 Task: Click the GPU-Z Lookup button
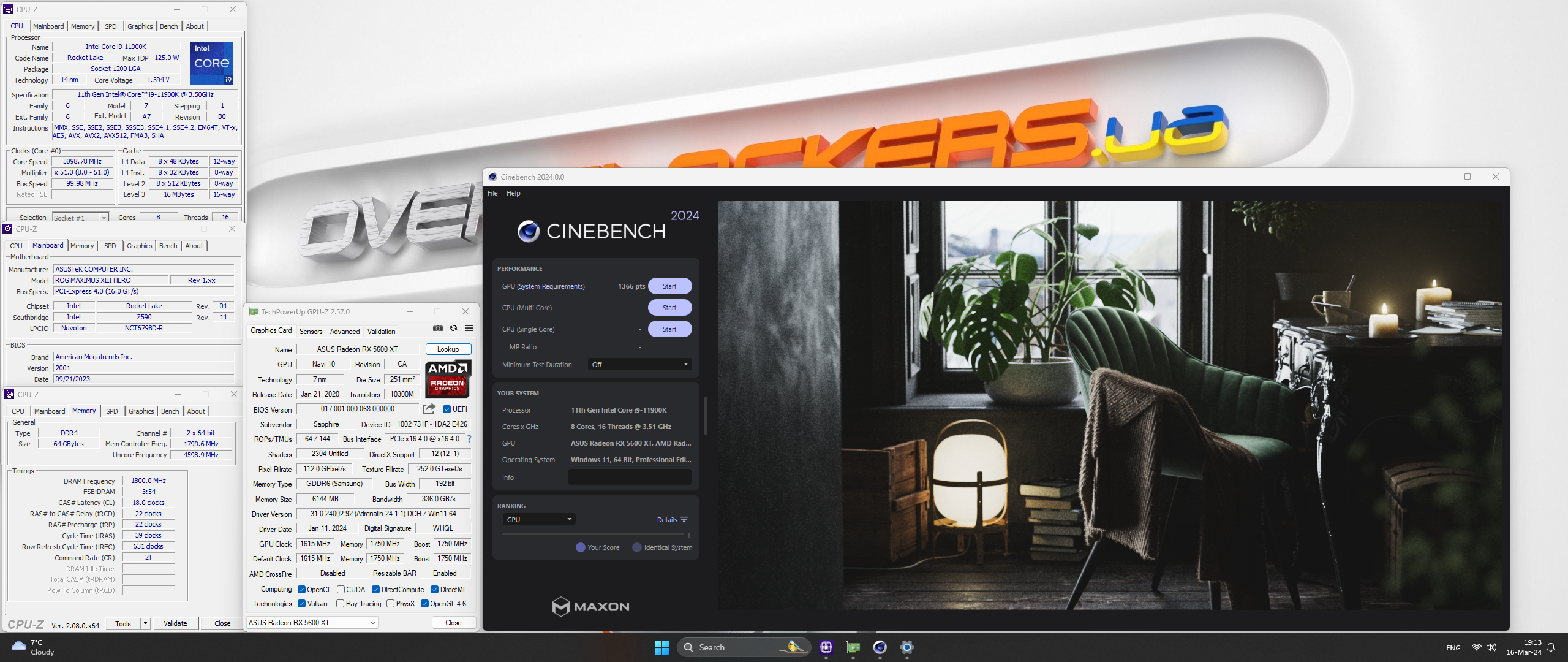(448, 349)
